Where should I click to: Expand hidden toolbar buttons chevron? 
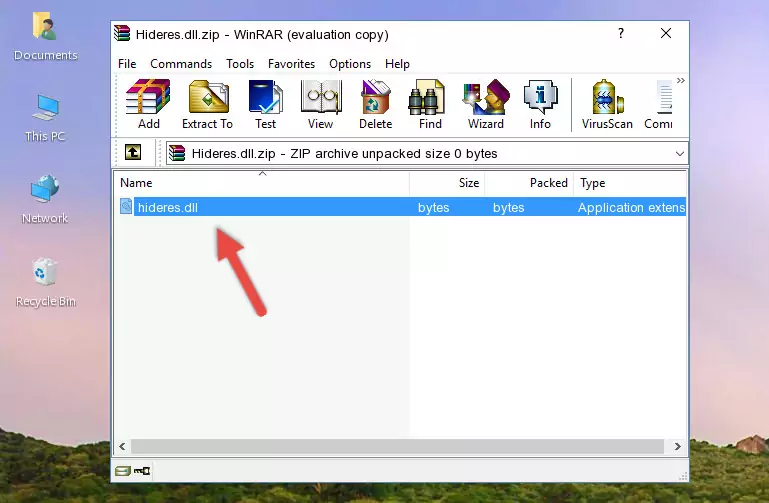(x=681, y=80)
